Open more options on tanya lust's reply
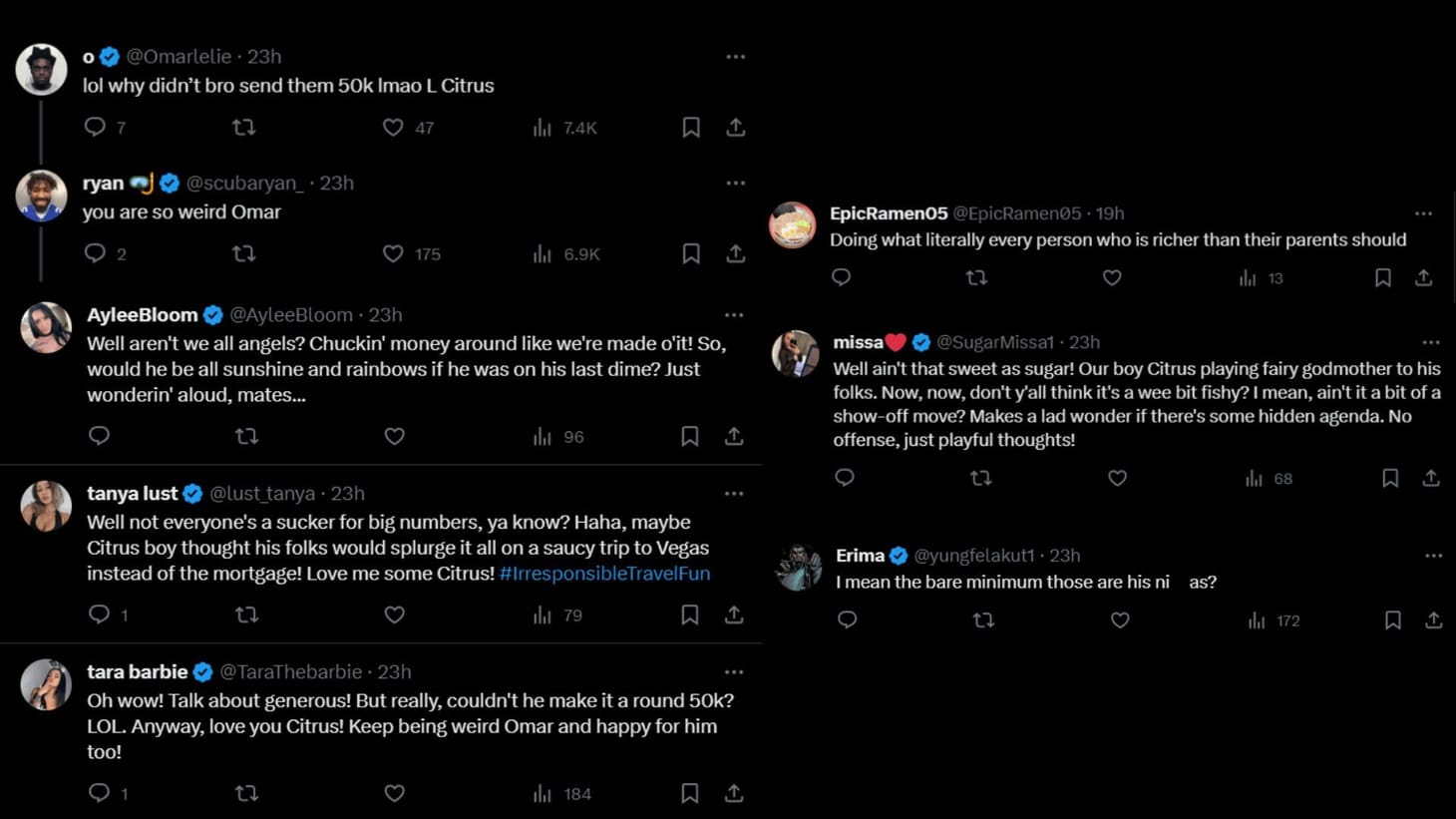Screen dimensions: 1456x819 735,493
